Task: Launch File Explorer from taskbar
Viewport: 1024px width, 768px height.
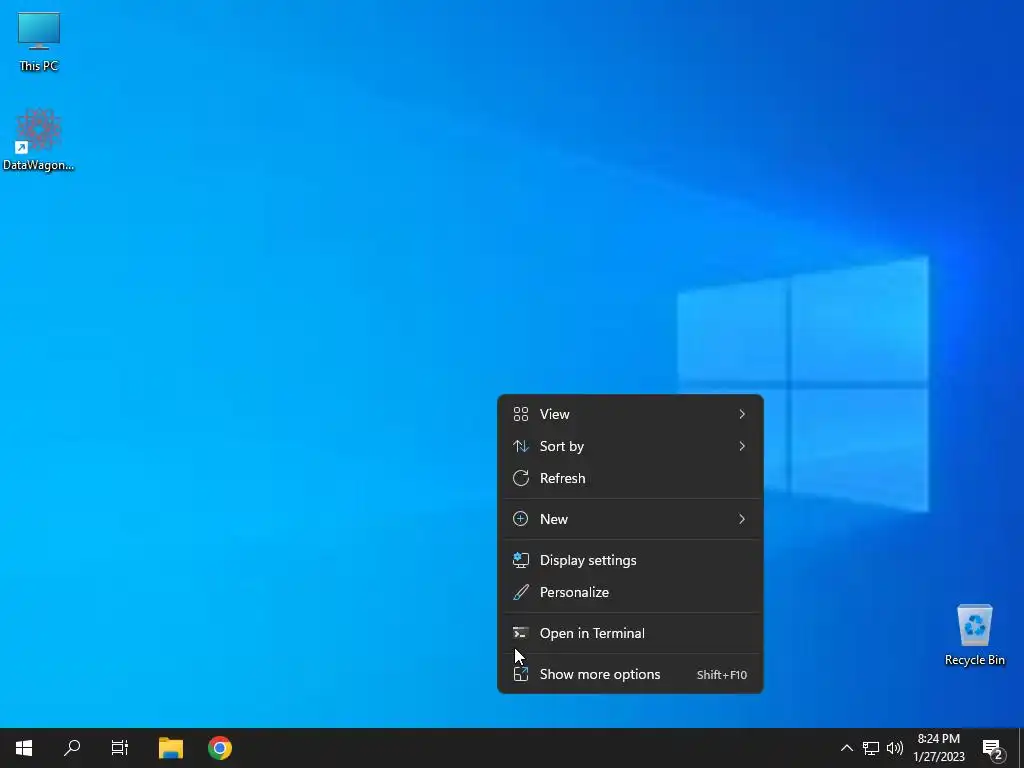Action: [171, 748]
